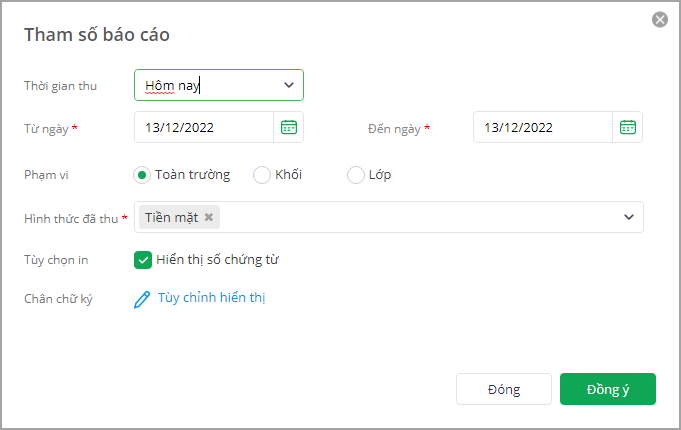Close dialog with the X icon
The width and height of the screenshot is (681, 430).
660,20
